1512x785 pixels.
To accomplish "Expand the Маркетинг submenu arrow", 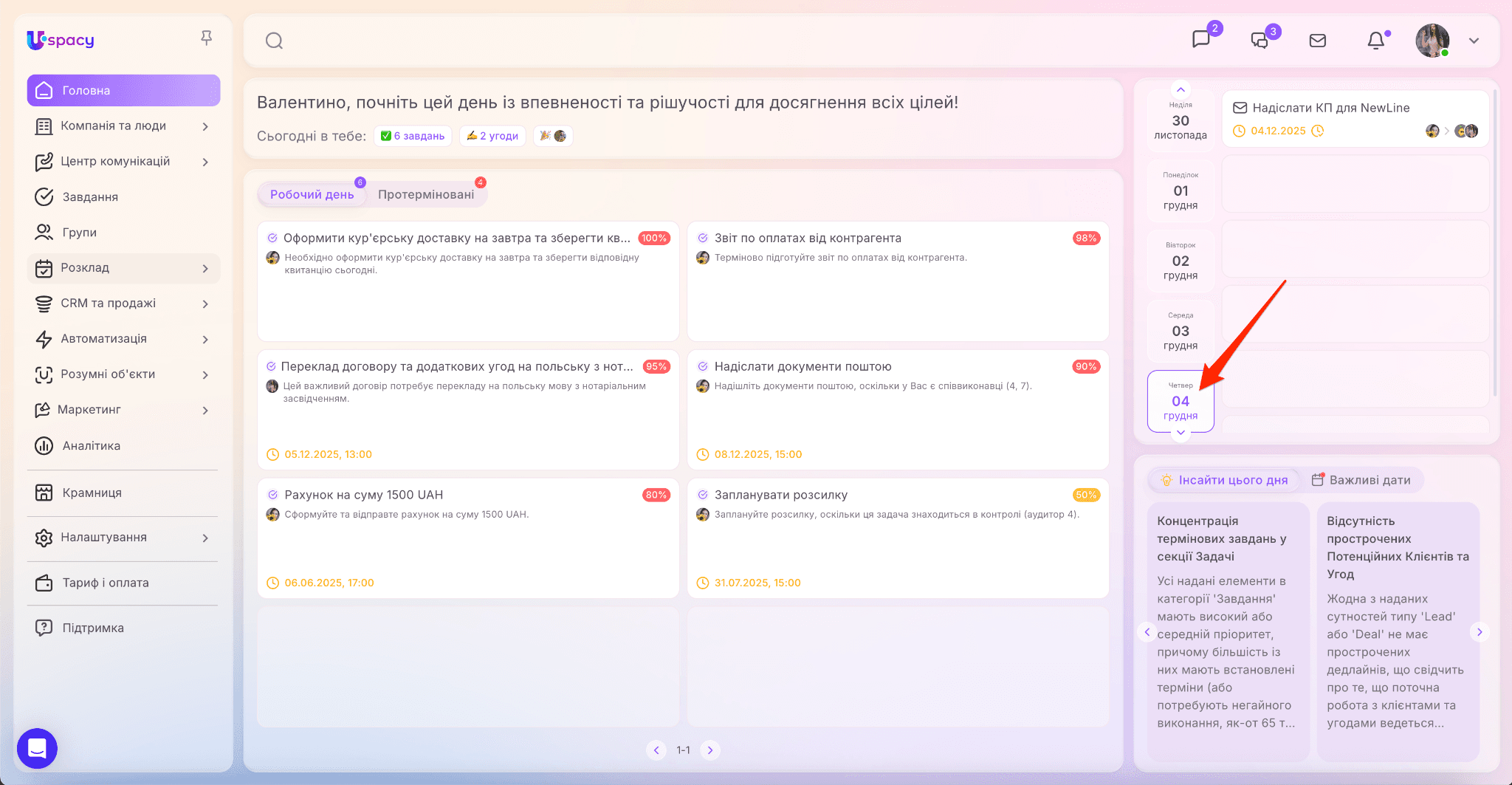I will click(205, 410).
